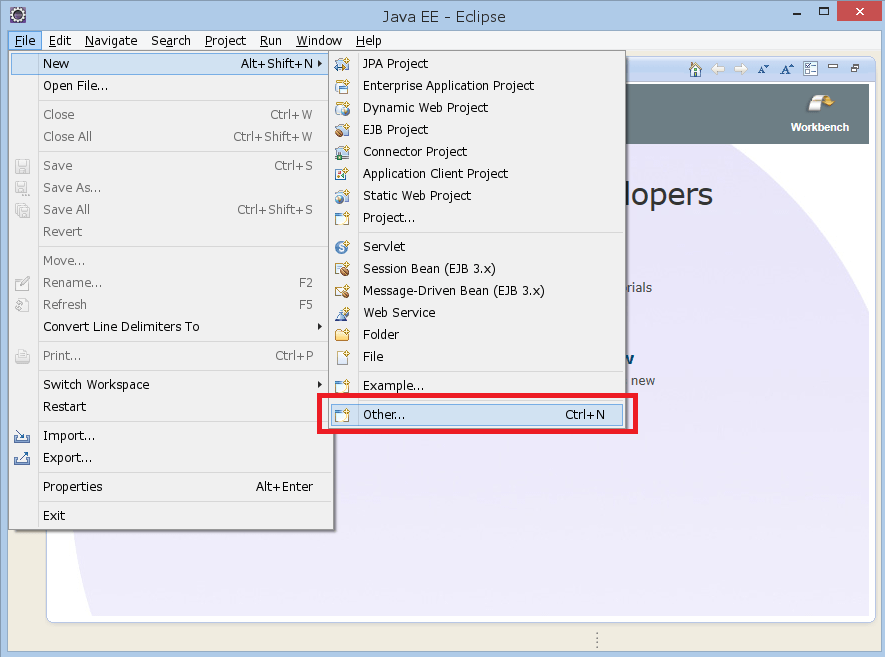This screenshot has height=657, width=885.
Task: Open the Window menu
Action: point(319,41)
